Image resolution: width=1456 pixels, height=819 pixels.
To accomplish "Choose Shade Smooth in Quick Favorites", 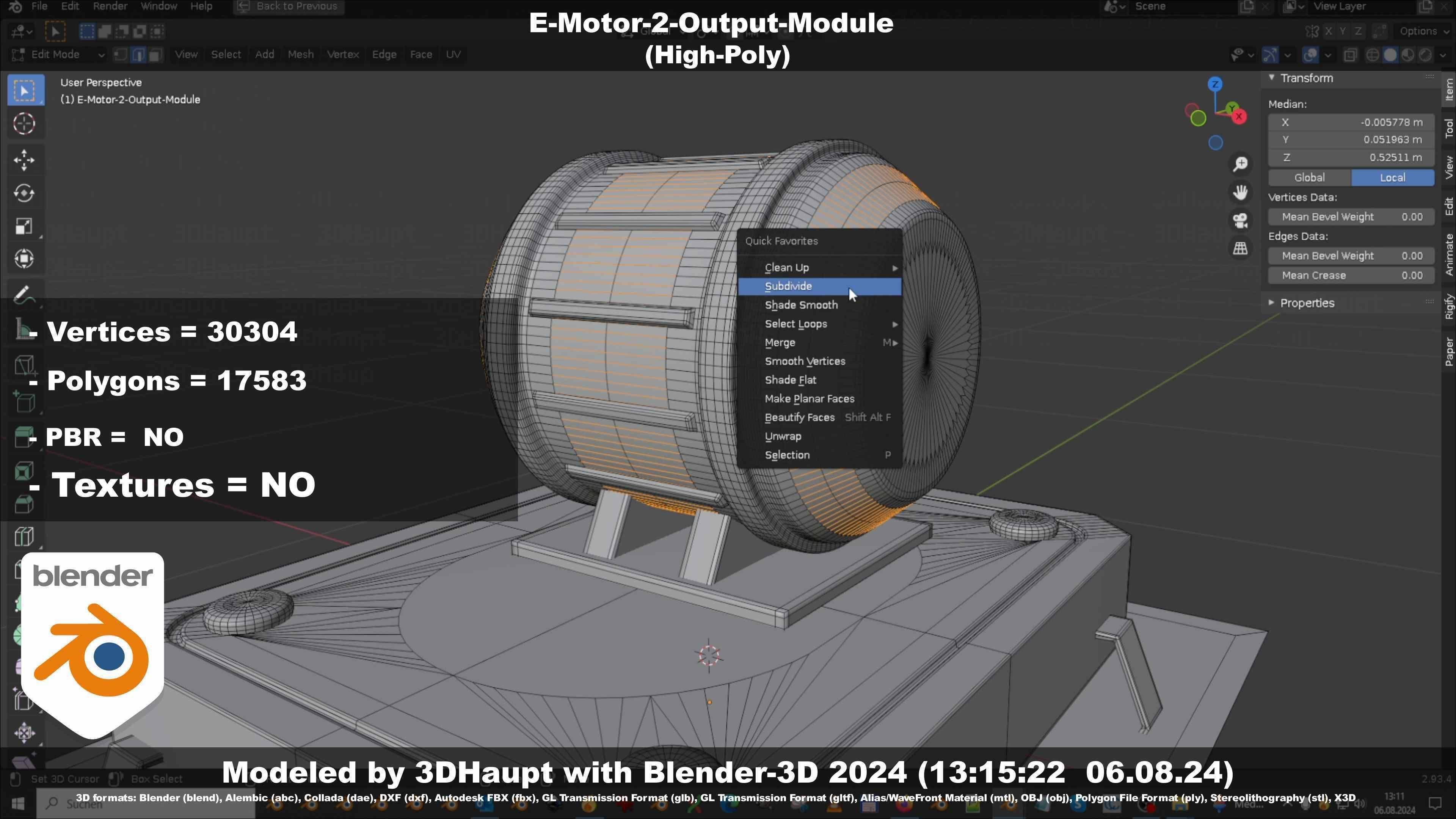I will 819,304.
